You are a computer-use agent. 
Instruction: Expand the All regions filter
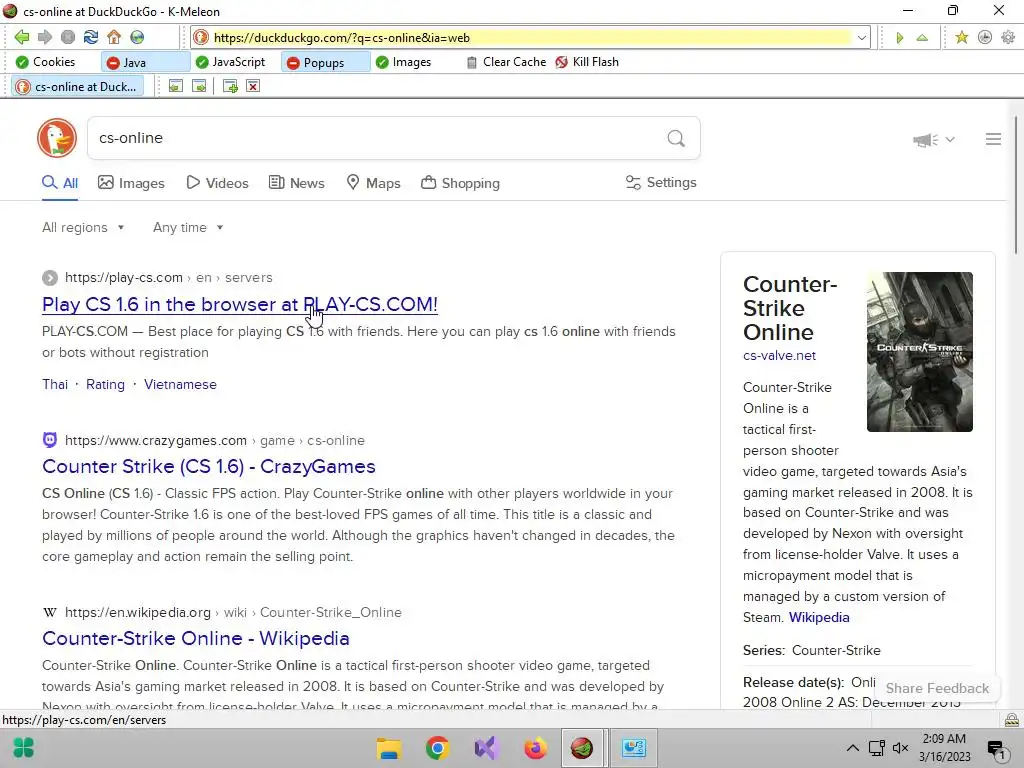click(x=83, y=227)
